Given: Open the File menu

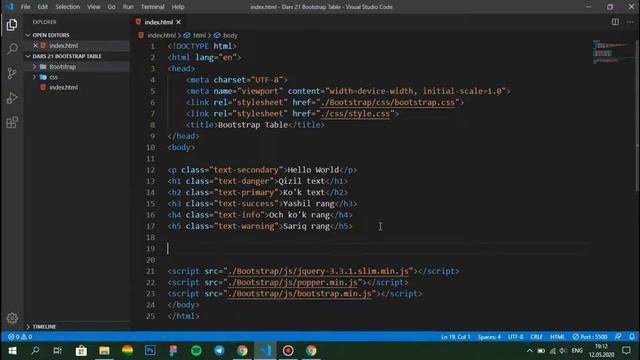Looking at the screenshot, I should 25,7.
